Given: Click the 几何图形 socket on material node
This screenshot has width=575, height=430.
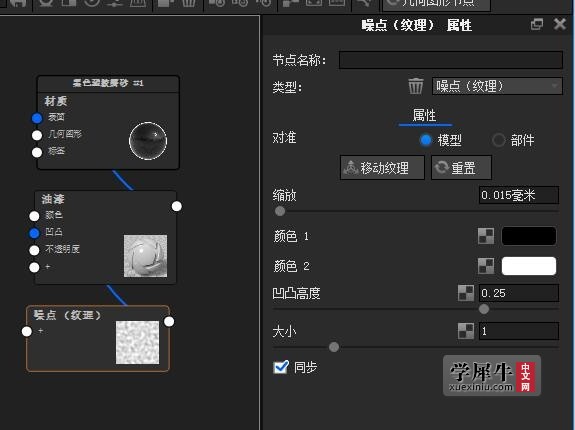Looking at the screenshot, I should click(x=37, y=135).
